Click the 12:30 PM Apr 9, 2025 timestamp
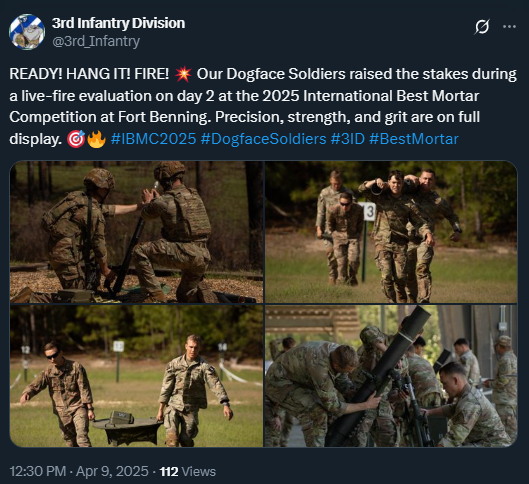The width and height of the screenshot is (529, 484). point(79,471)
